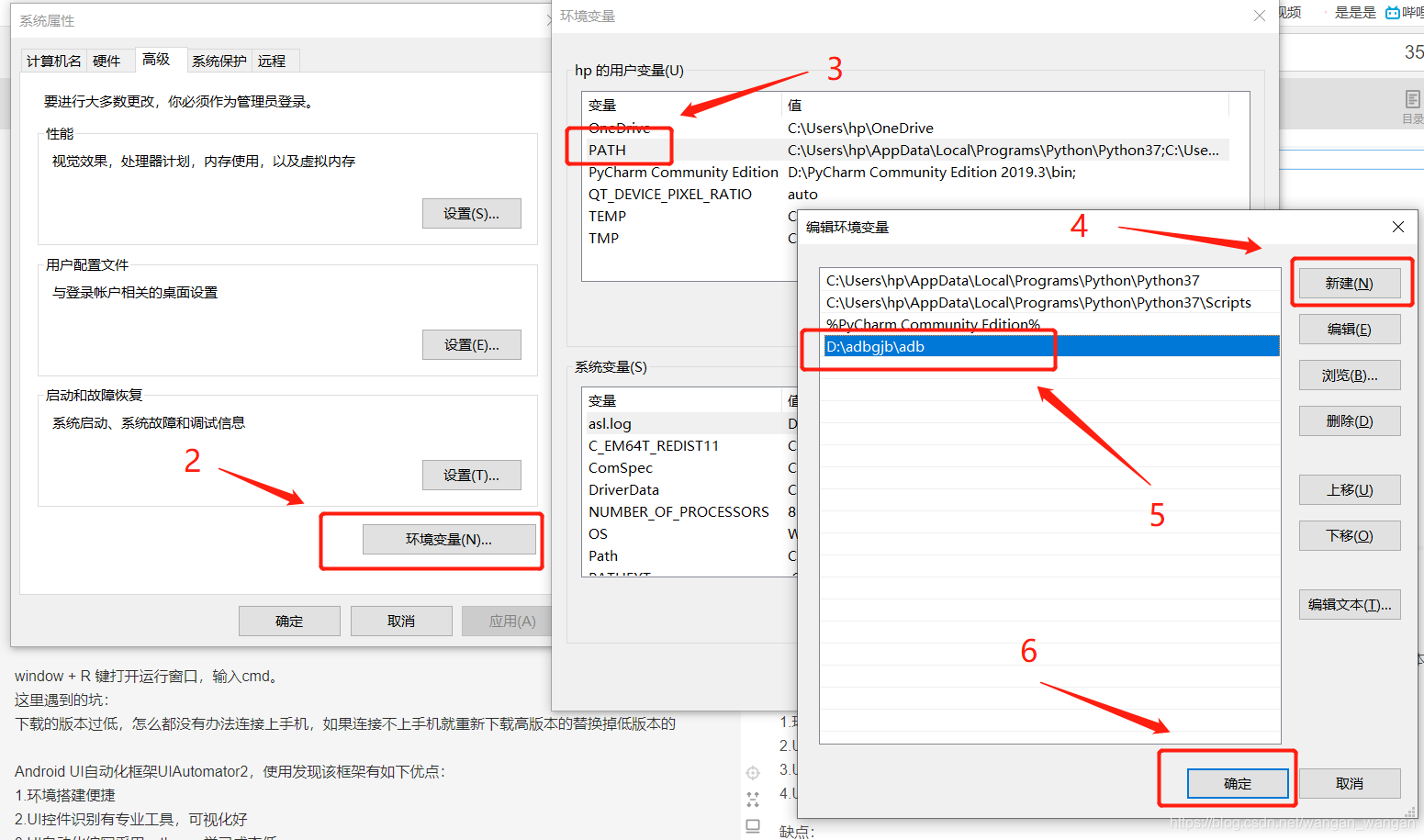Click the crosshair icon in editor sidebar
The image size is (1424, 840).
point(753,773)
